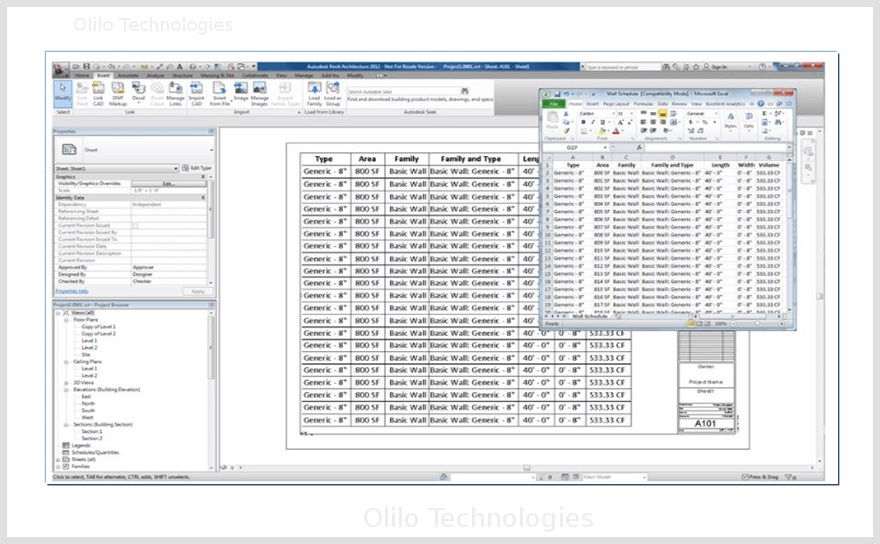Click Edit Type in Properties panel
The image size is (880, 544).
coord(196,168)
